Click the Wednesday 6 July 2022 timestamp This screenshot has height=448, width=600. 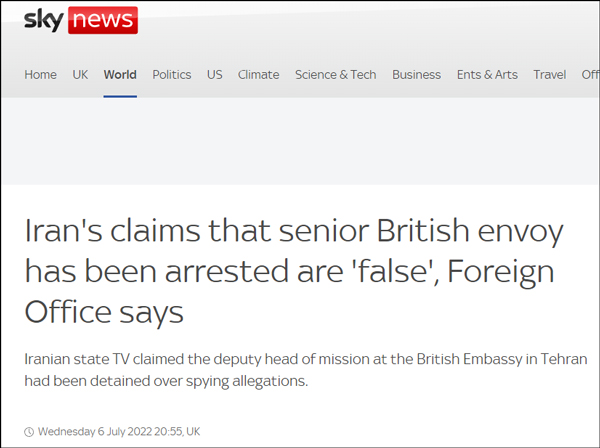point(119,431)
